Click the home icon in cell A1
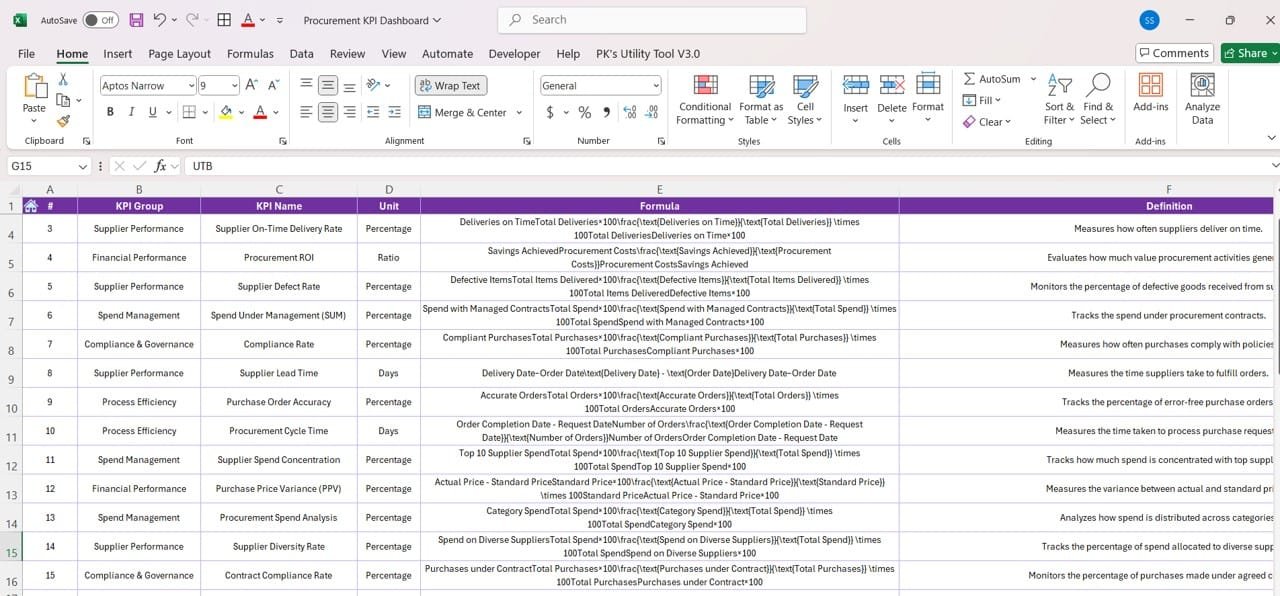The image size is (1280, 596). (31, 206)
